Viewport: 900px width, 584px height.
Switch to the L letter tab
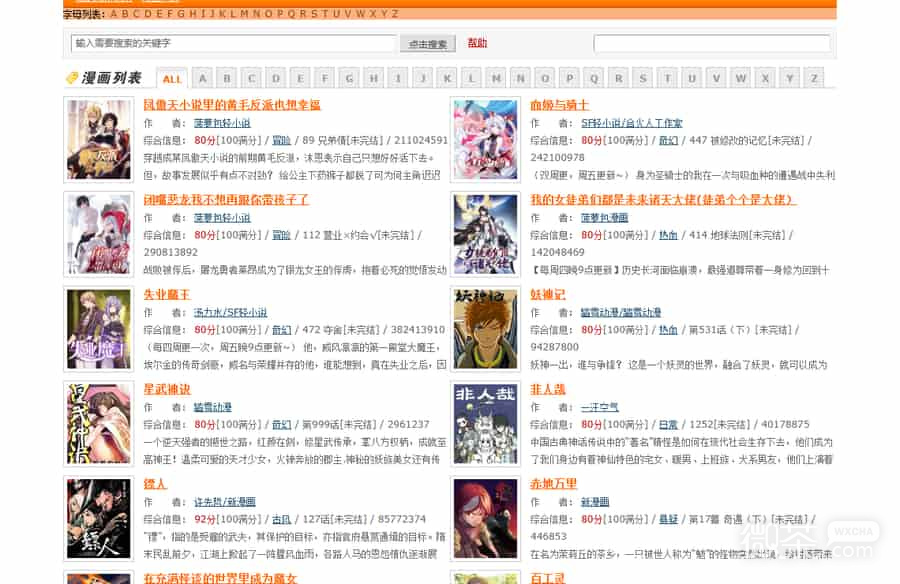pyautogui.click(x=472, y=78)
